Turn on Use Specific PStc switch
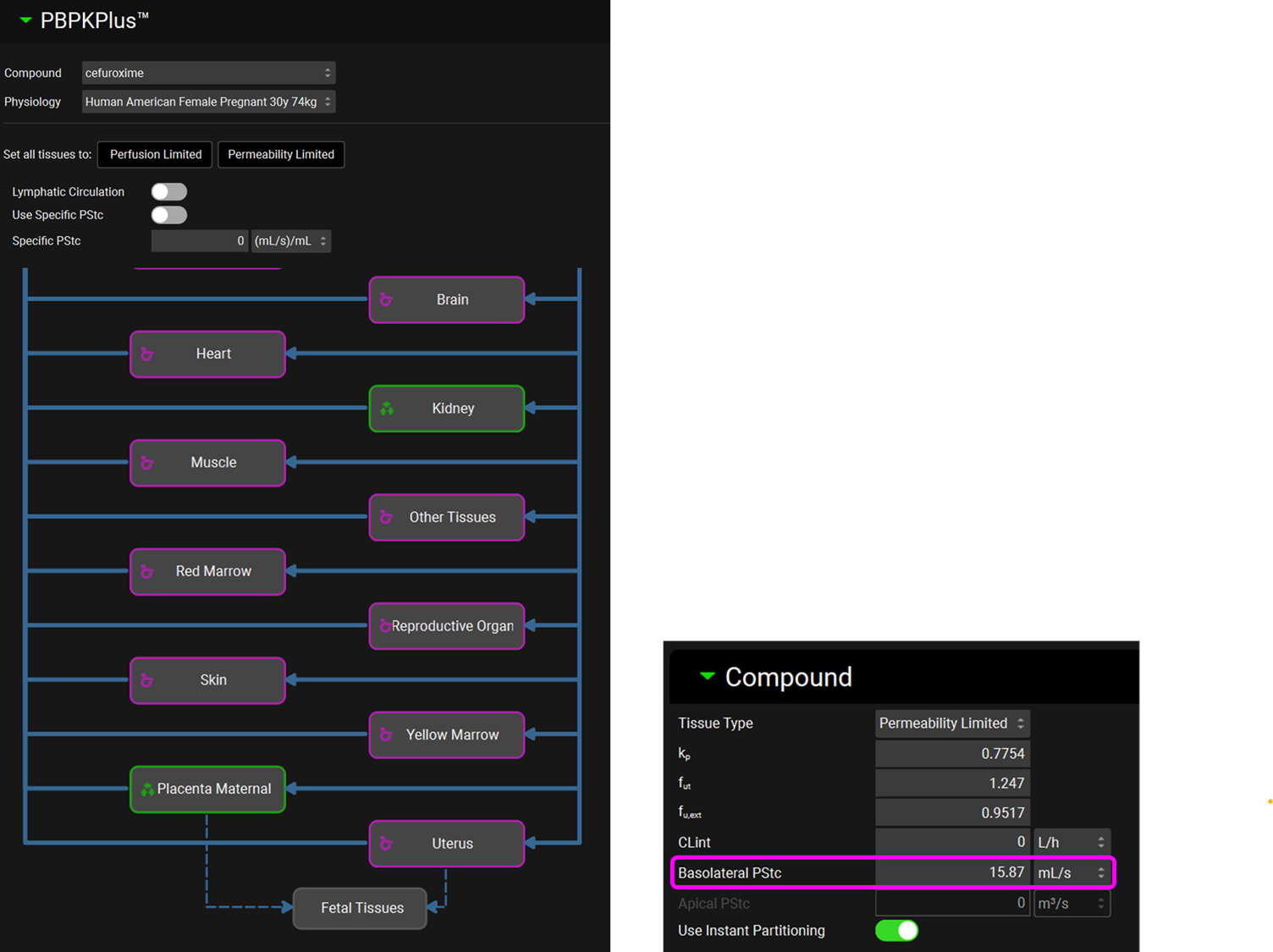 click(x=168, y=215)
